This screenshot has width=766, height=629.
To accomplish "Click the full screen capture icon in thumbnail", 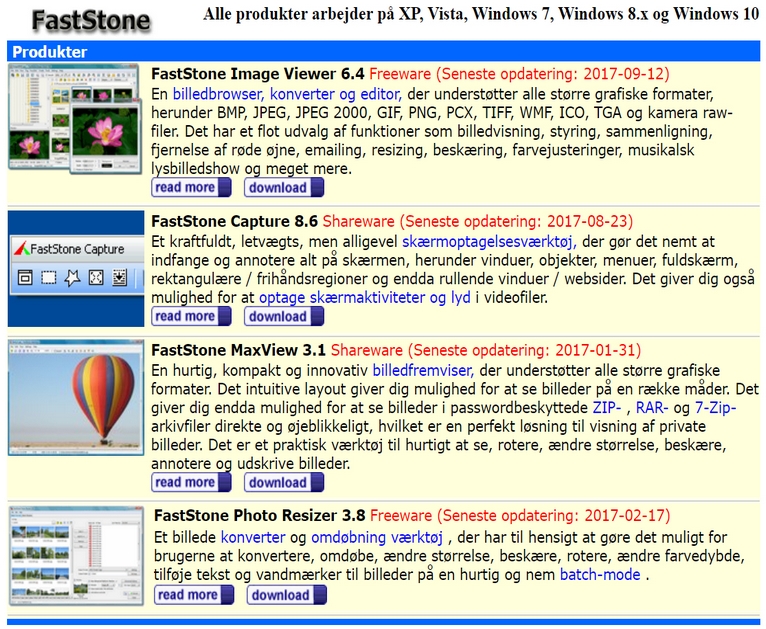I will (x=96, y=278).
